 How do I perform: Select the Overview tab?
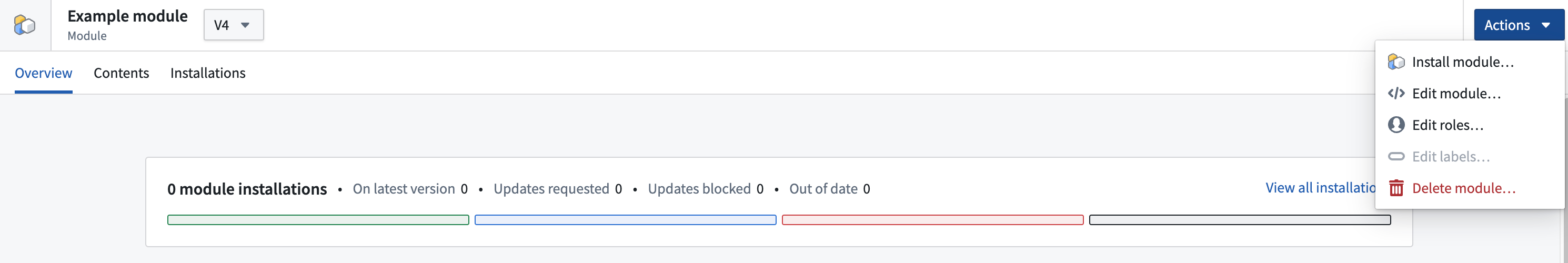[x=43, y=73]
